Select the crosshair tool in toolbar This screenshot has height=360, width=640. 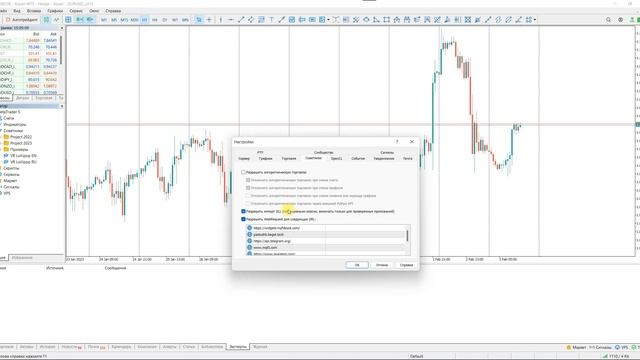pyautogui.click(x=209, y=20)
